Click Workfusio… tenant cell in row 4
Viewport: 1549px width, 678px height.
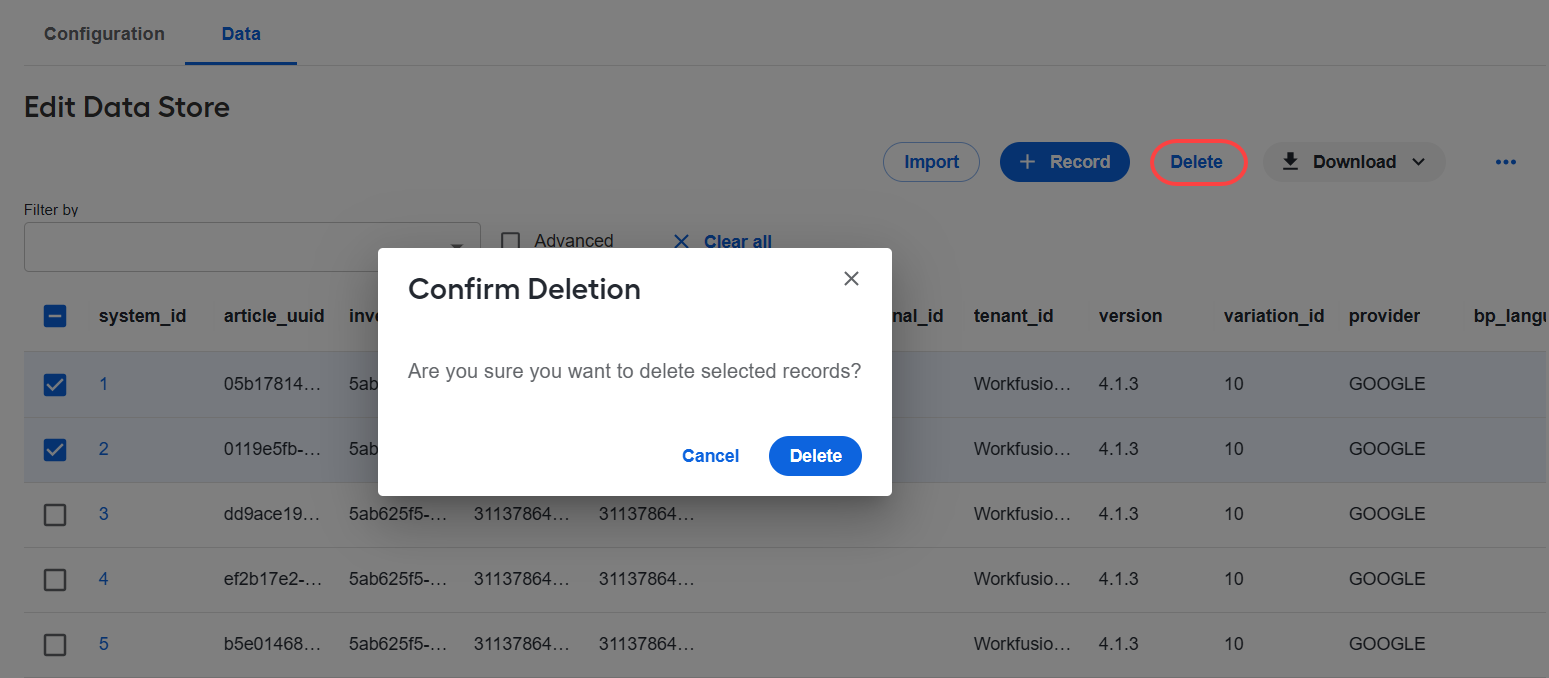[1022, 579]
